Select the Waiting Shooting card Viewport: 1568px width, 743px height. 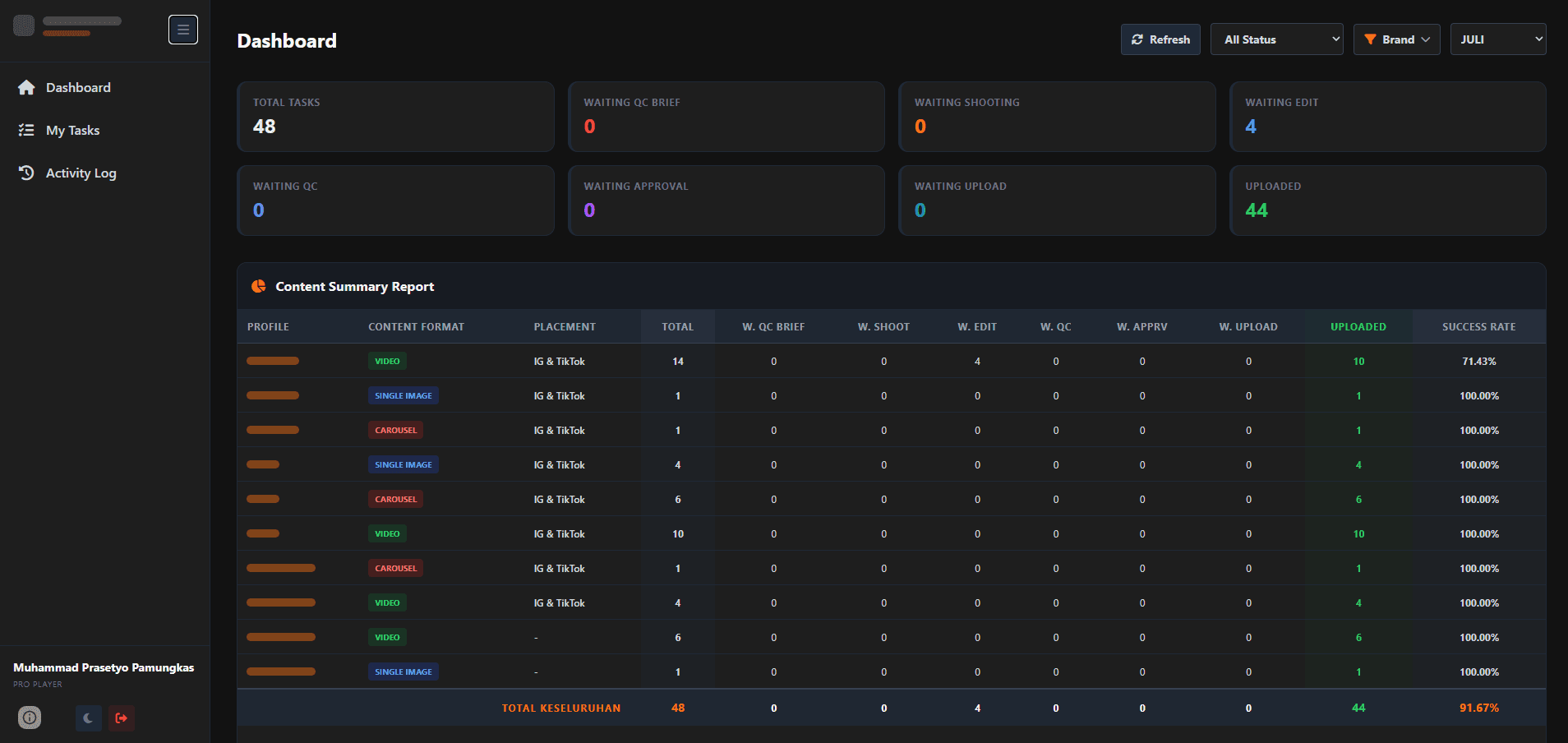pos(1057,116)
